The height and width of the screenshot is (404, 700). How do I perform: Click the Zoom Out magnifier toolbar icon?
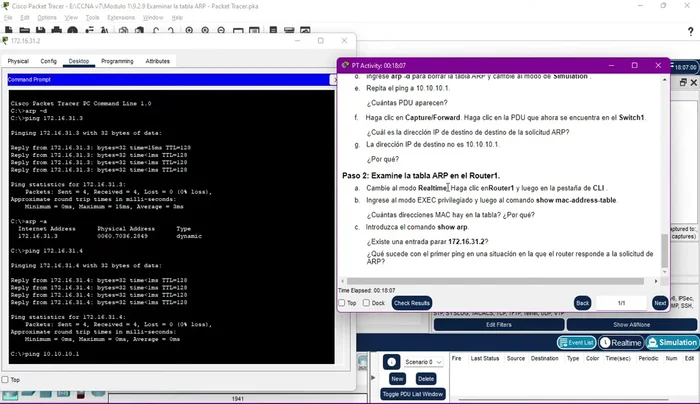pyautogui.click(x=221, y=30)
